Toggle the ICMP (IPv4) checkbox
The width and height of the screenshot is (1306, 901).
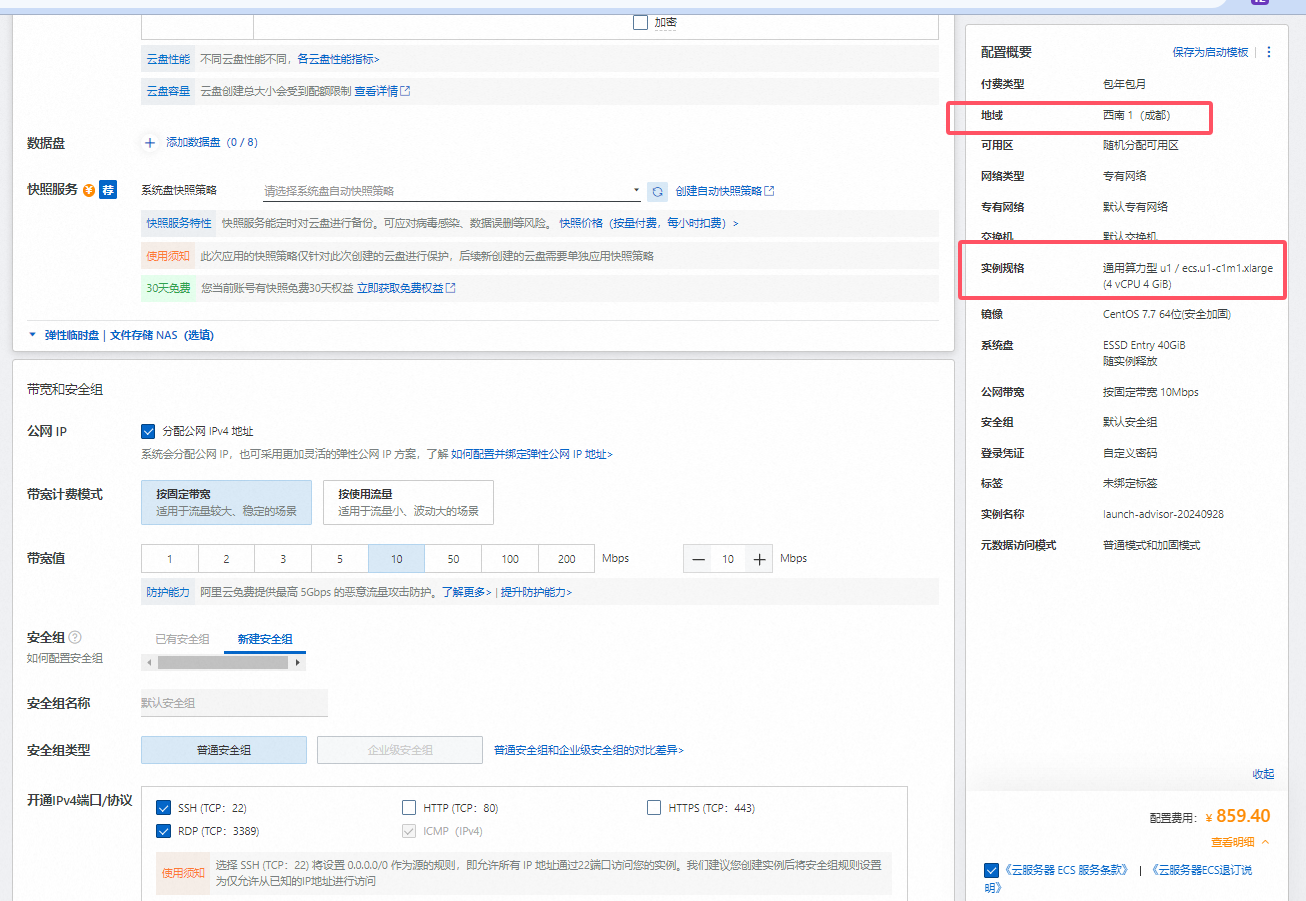pyautogui.click(x=409, y=831)
